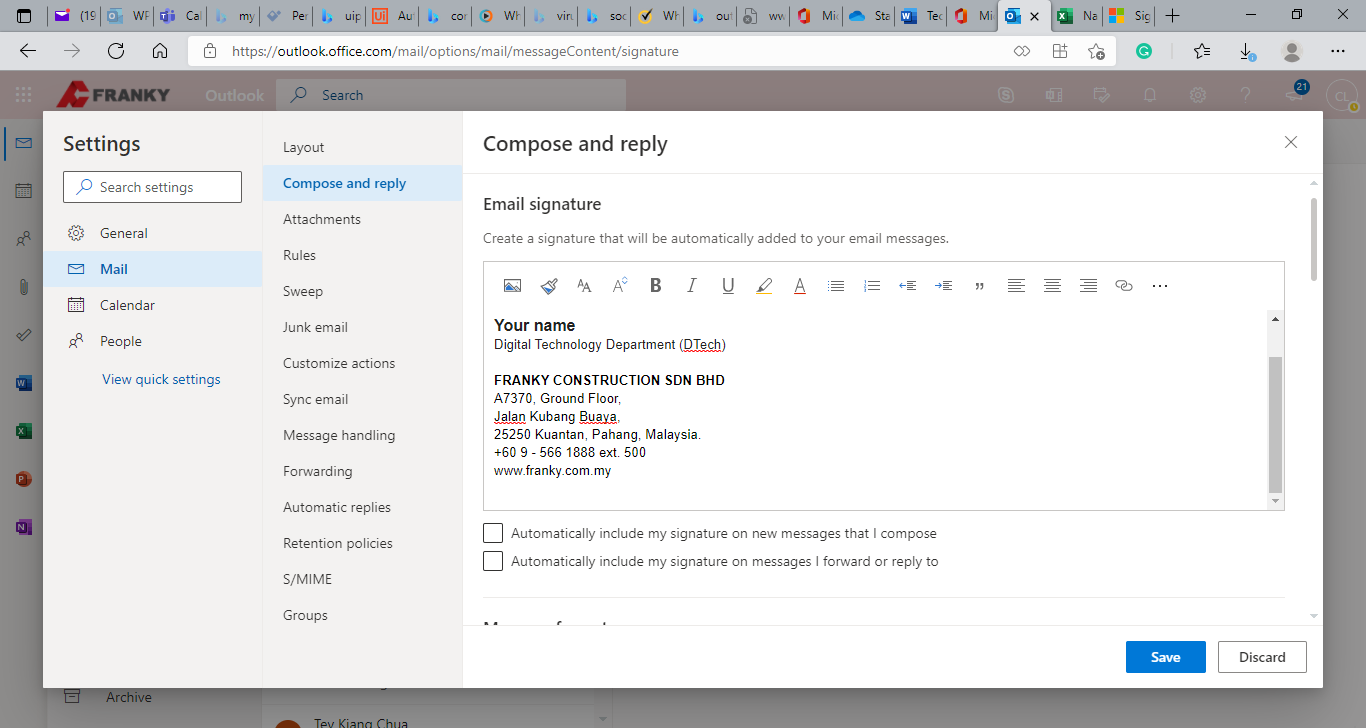The height and width of the screenshot is (728, 1366).
Task: Open the Outlook app launcher waffle
Action: coord(23,95)
